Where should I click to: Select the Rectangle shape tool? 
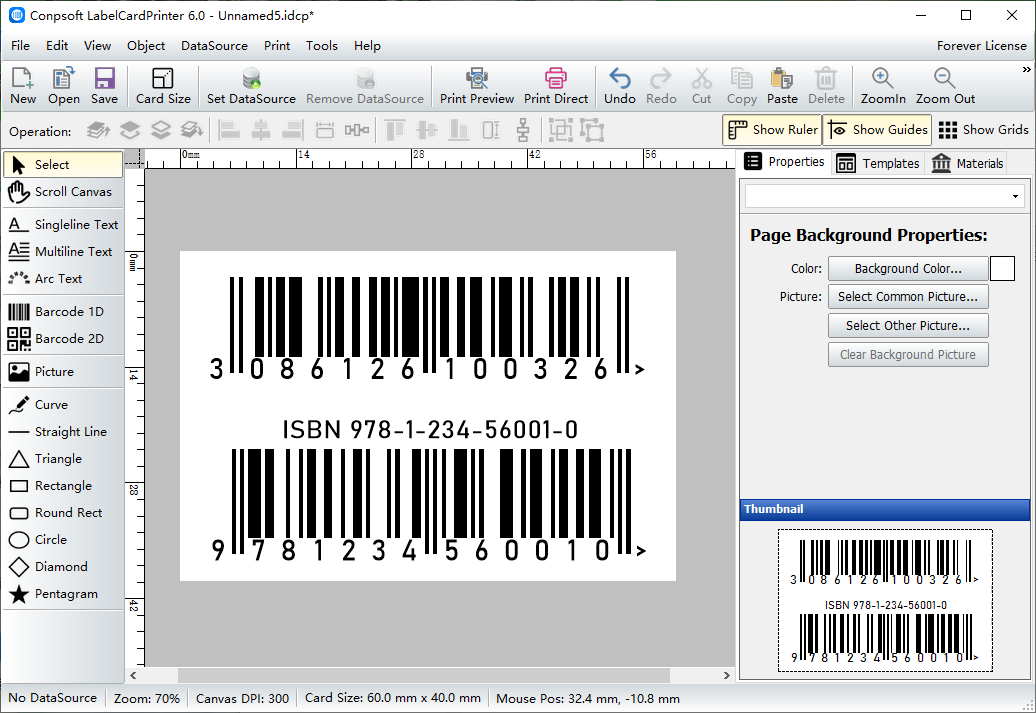63,486
